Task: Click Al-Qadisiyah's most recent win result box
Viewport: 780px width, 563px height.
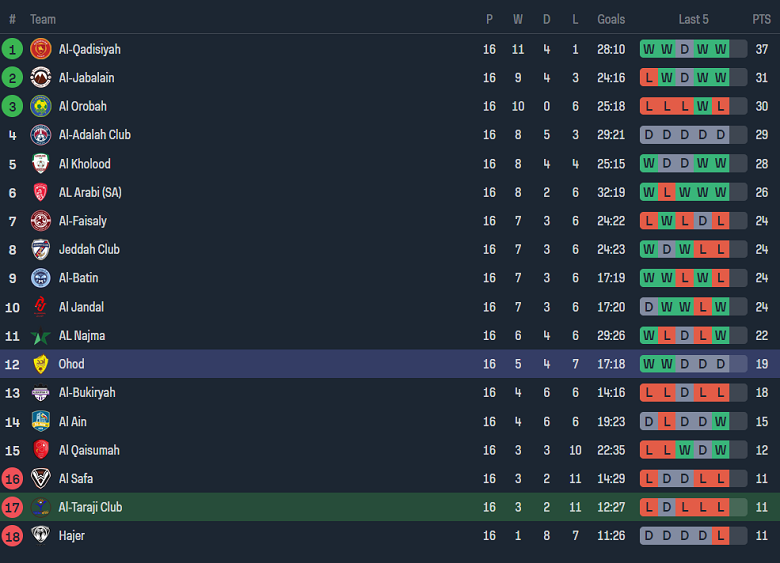Action: (x=720, y=49)
